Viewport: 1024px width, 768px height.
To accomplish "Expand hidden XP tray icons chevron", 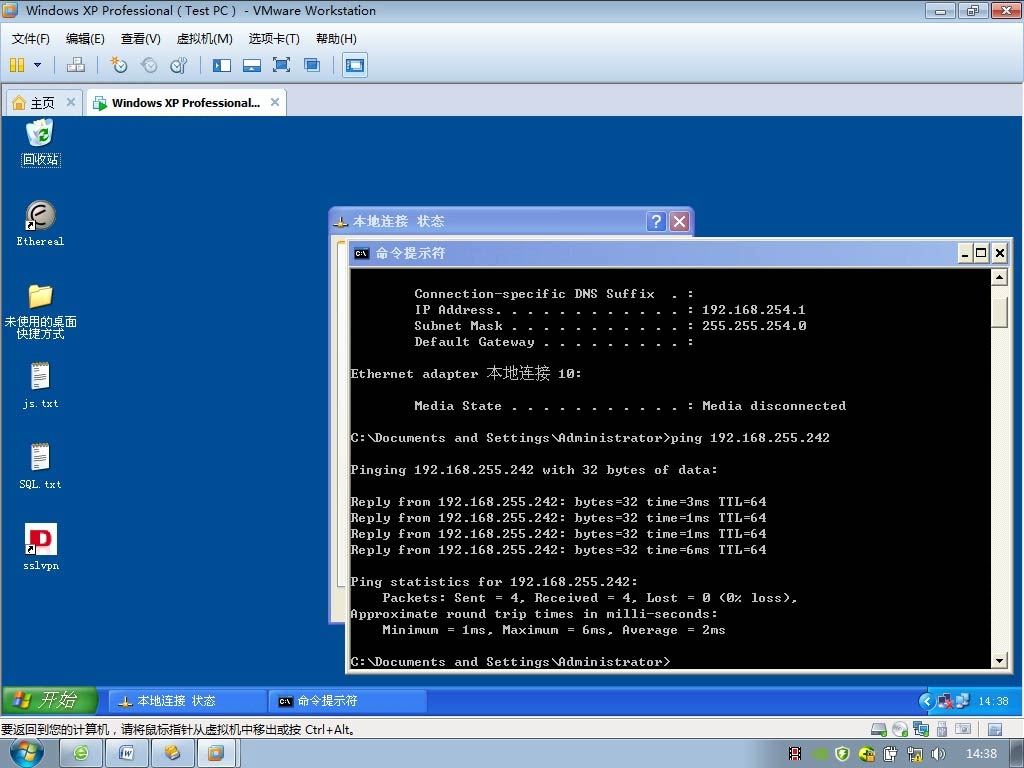I will [x=926, y=701].
